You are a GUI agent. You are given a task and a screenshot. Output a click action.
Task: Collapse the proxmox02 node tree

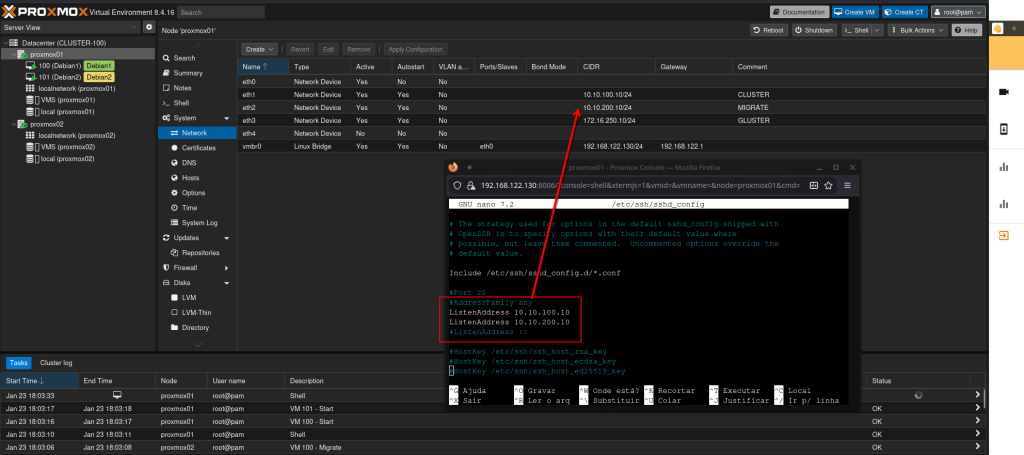pyautogui.click(x=14, y=124)
